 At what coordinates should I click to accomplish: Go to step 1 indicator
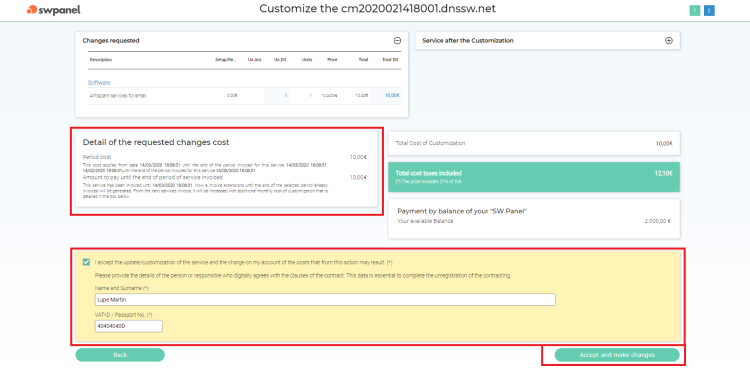[x=695, y=11]
